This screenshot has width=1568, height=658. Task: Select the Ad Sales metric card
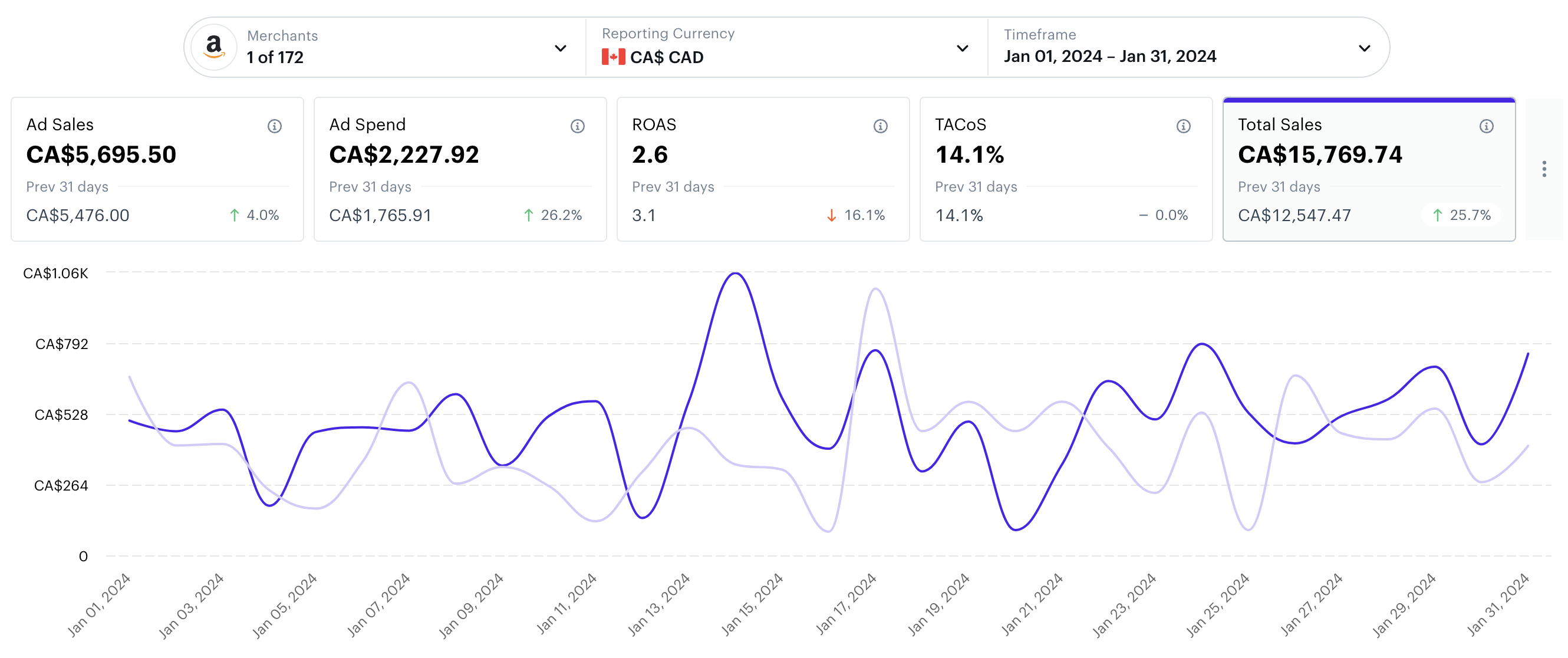pos(157,169)
